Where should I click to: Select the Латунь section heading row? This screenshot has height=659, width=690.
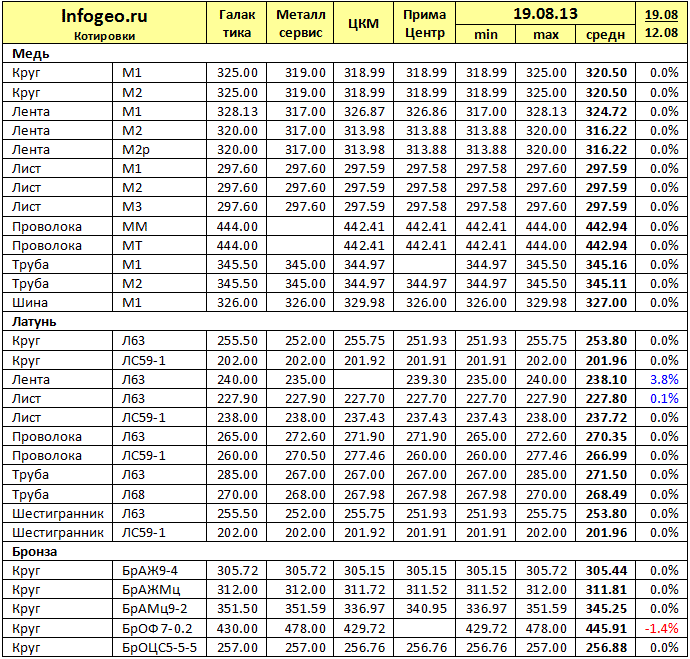pos(345,322)
